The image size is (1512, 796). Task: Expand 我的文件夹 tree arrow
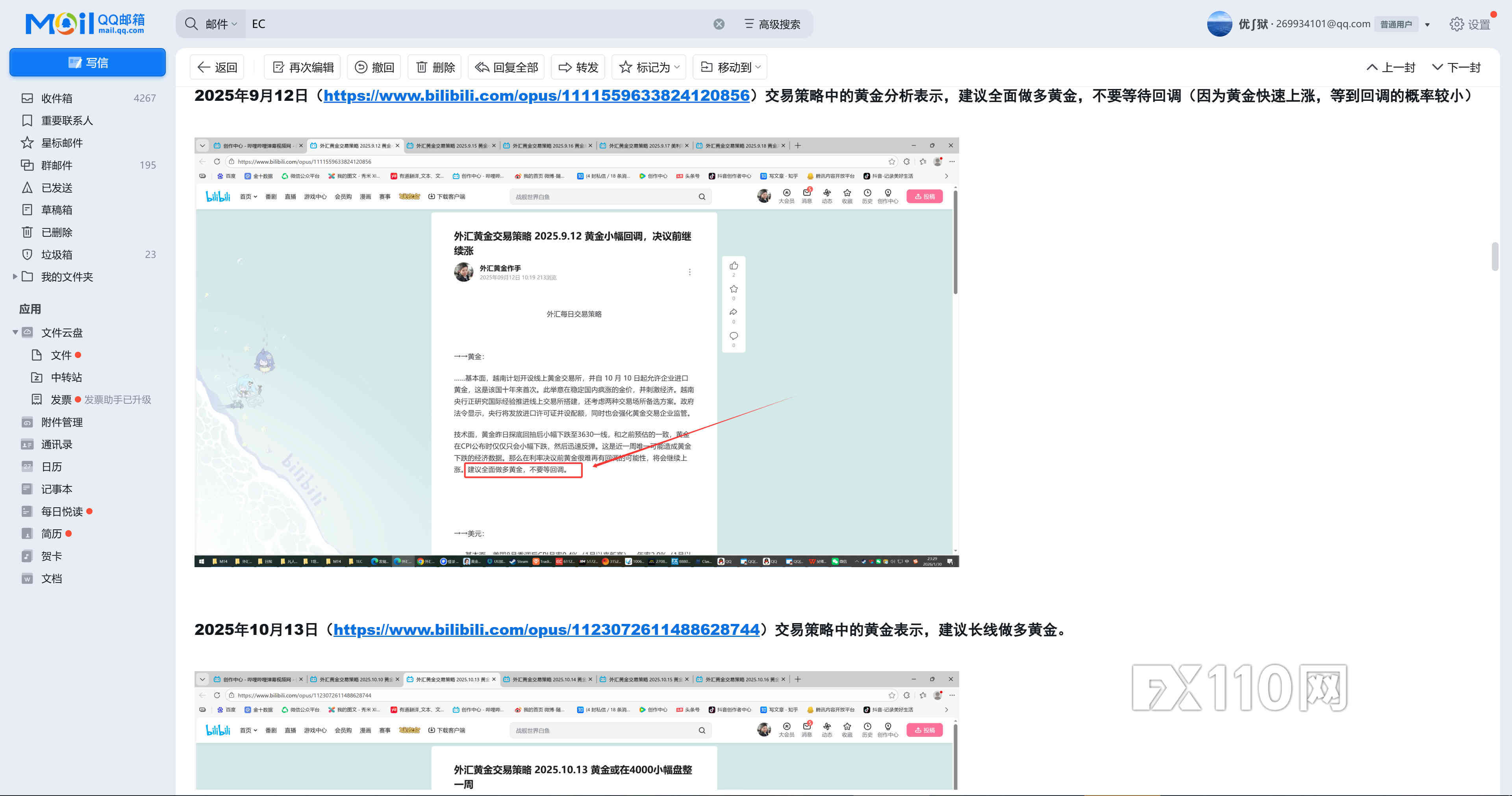tap(15, 276)
